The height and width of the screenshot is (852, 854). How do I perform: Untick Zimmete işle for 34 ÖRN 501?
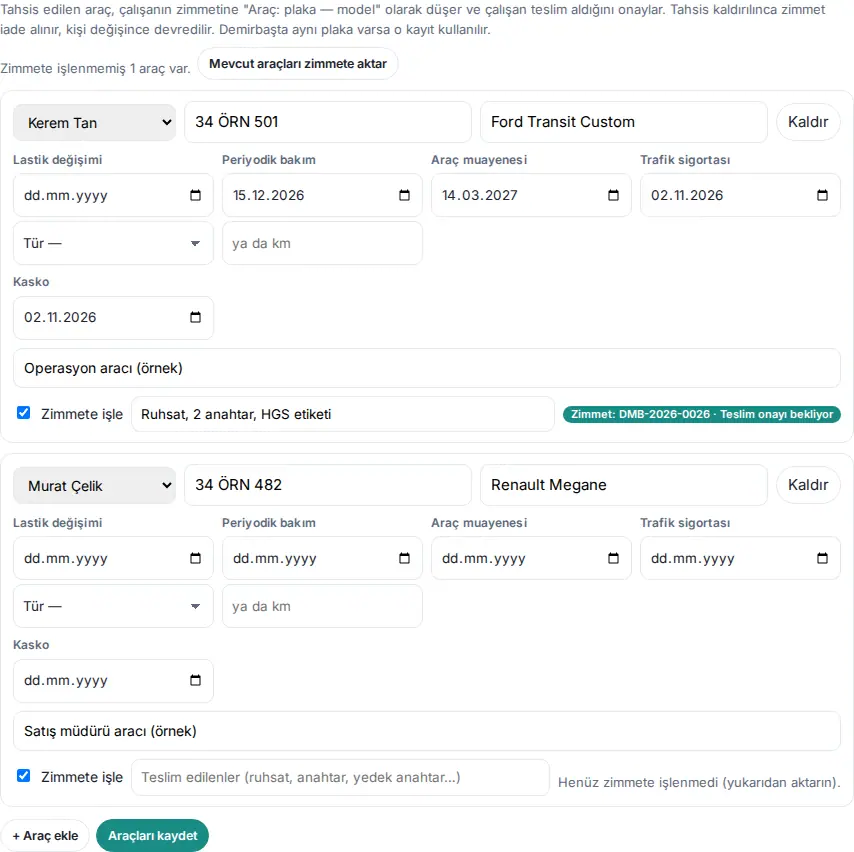tap(23, 413)
